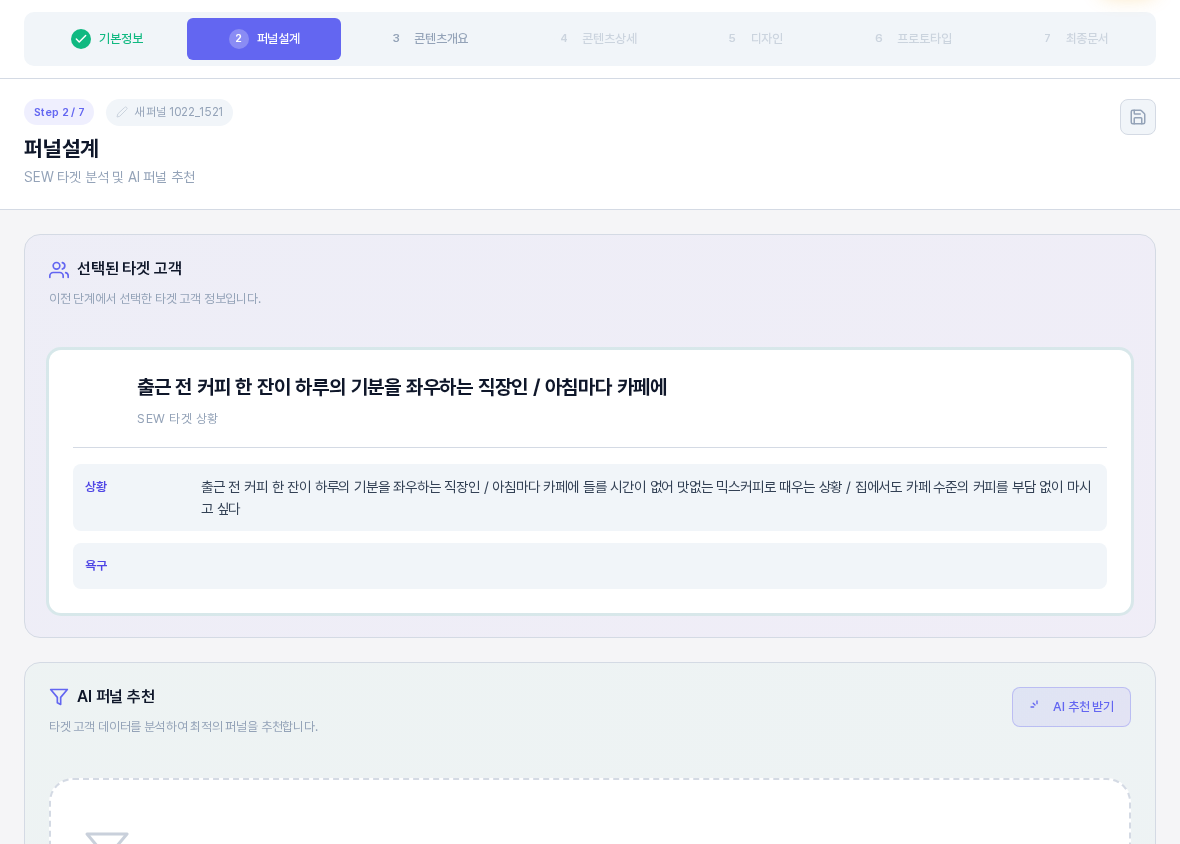1180x844 pixels.
Task: Click the subtitle SEW 타겟 분석 및 AI 퍼널 추천
Action: [x=110, y=178]
